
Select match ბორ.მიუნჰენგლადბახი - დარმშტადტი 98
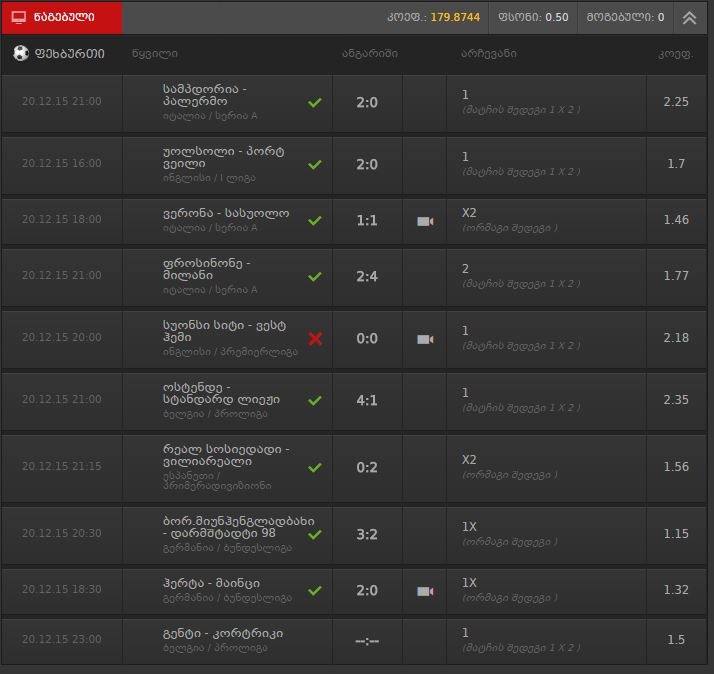point(239,527)
